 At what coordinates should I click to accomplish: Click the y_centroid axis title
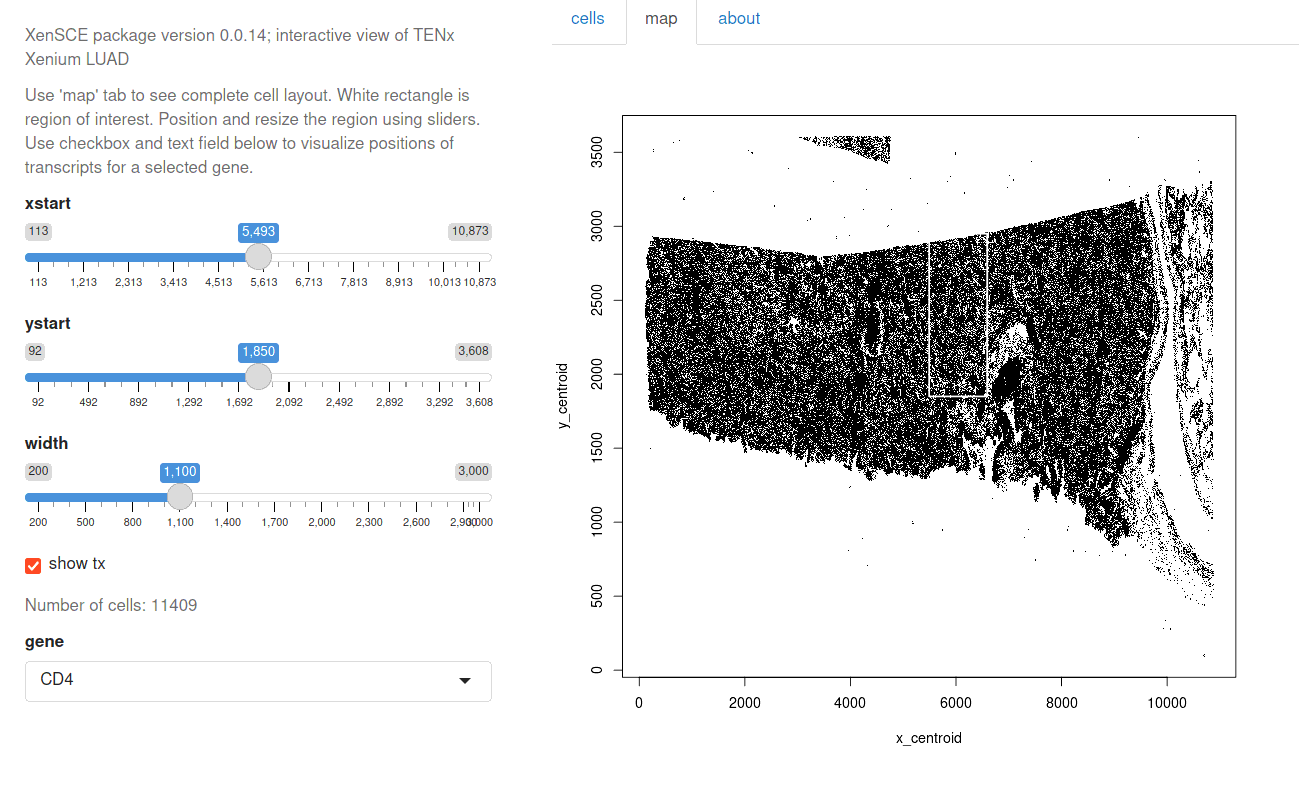tap(564, 396)
